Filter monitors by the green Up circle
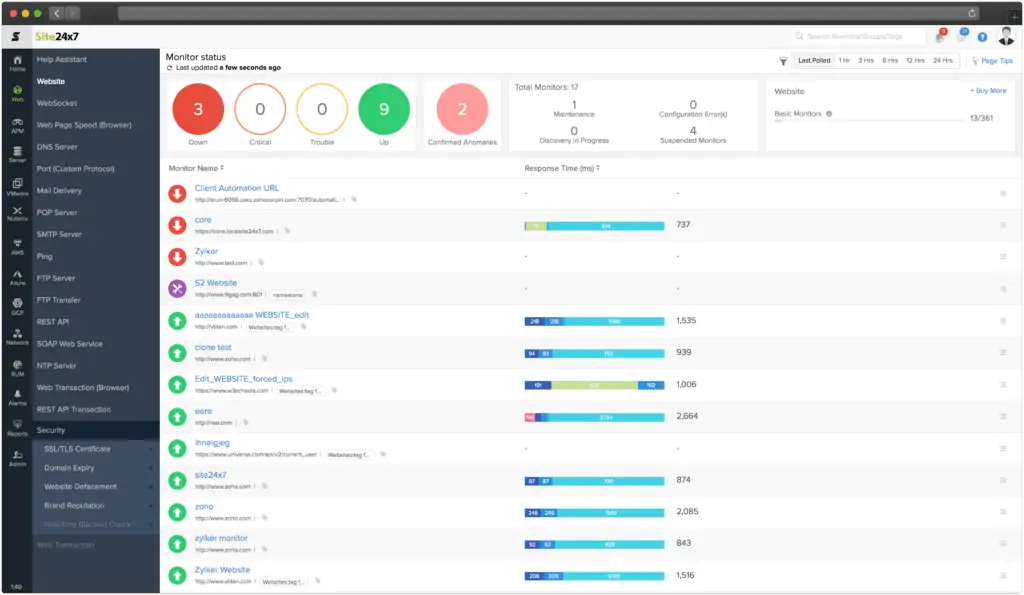Viewport: 1024px width, 595px height. point(384,109)
